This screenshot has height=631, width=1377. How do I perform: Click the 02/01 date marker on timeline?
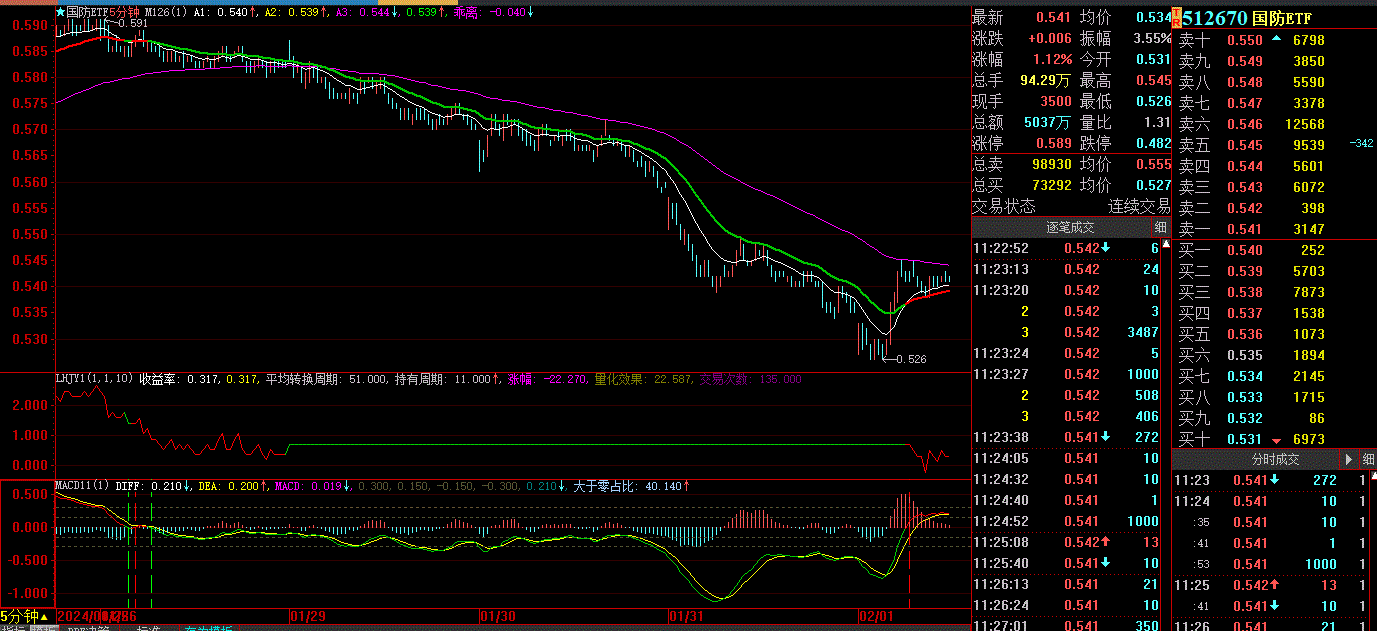(878, 616)
